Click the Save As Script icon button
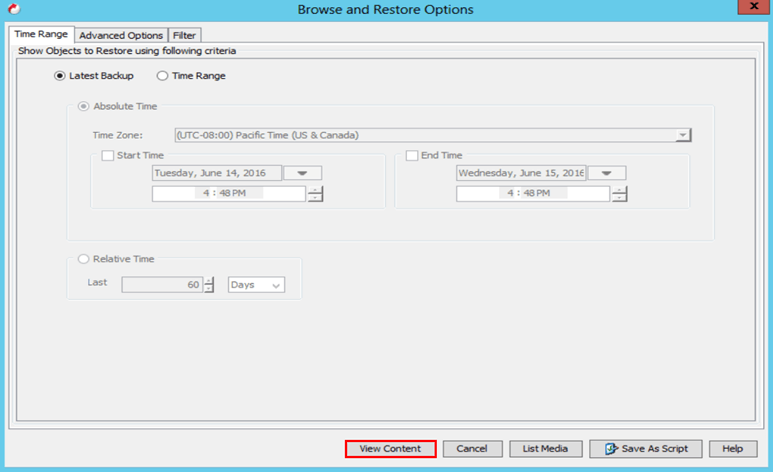 [x=645, y=449]
